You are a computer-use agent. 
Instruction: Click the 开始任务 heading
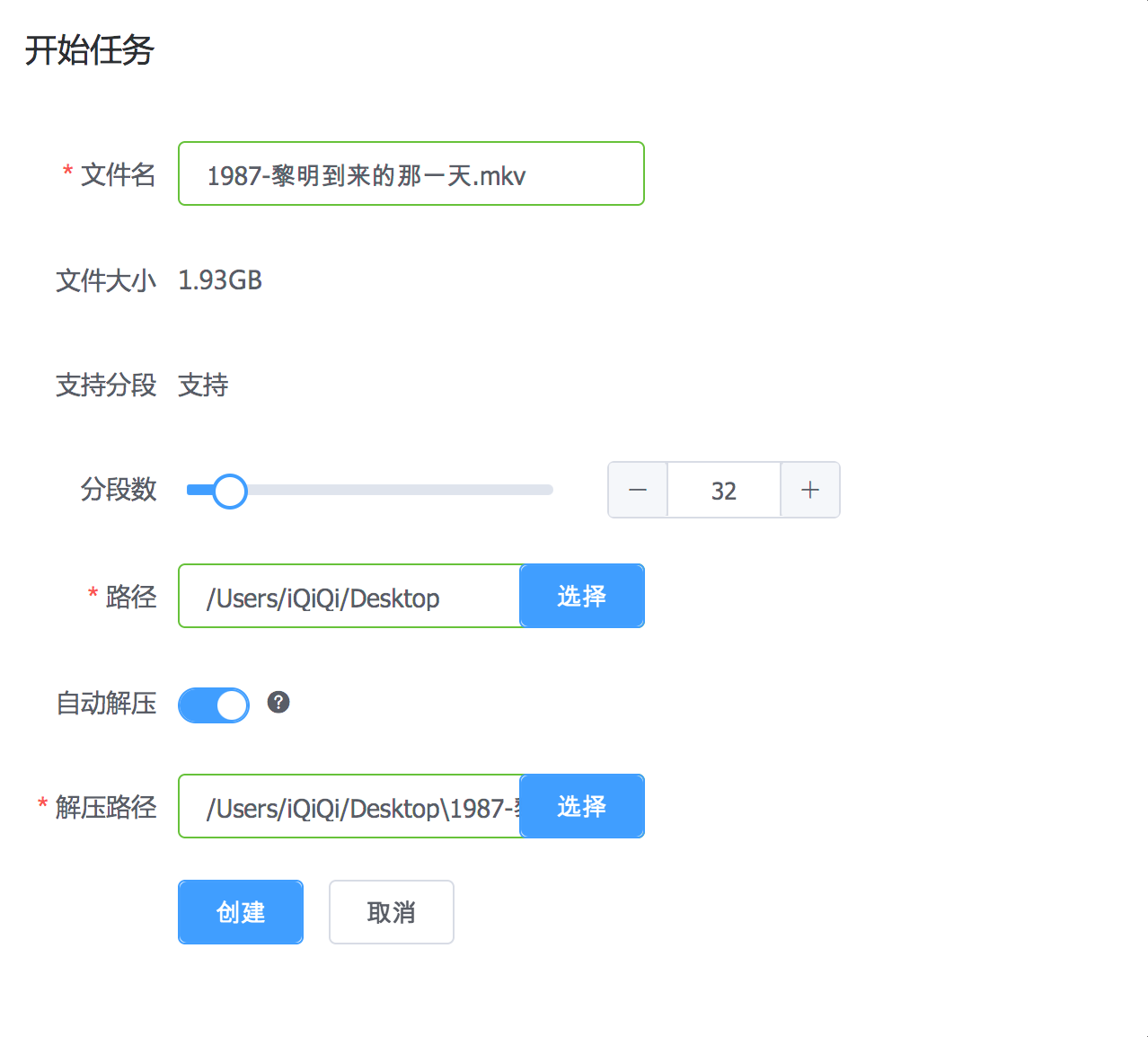click(x=89, y=50)
